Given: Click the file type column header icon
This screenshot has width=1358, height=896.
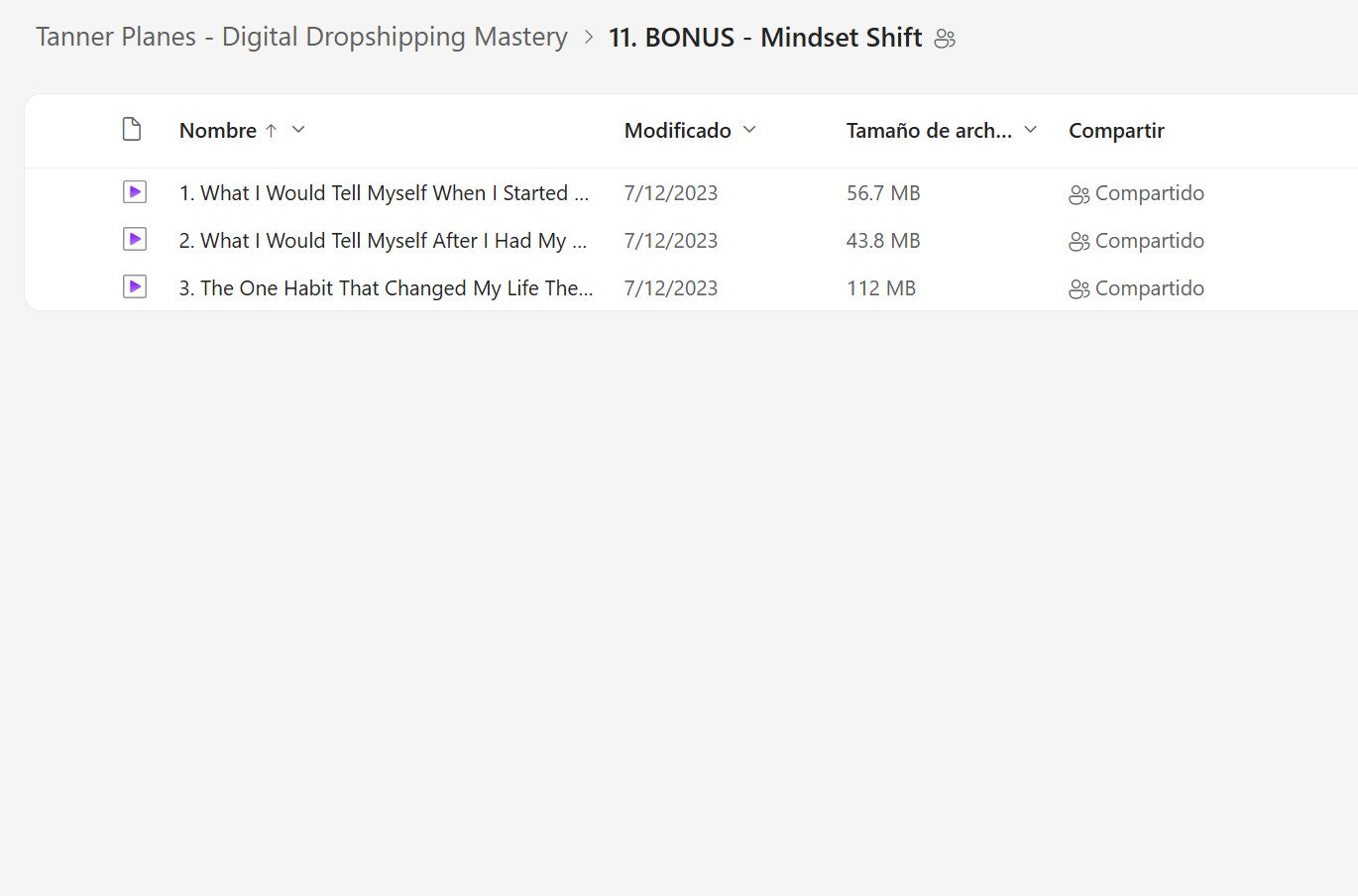Looking at the screenshot, I should click(x=132, y=130).
